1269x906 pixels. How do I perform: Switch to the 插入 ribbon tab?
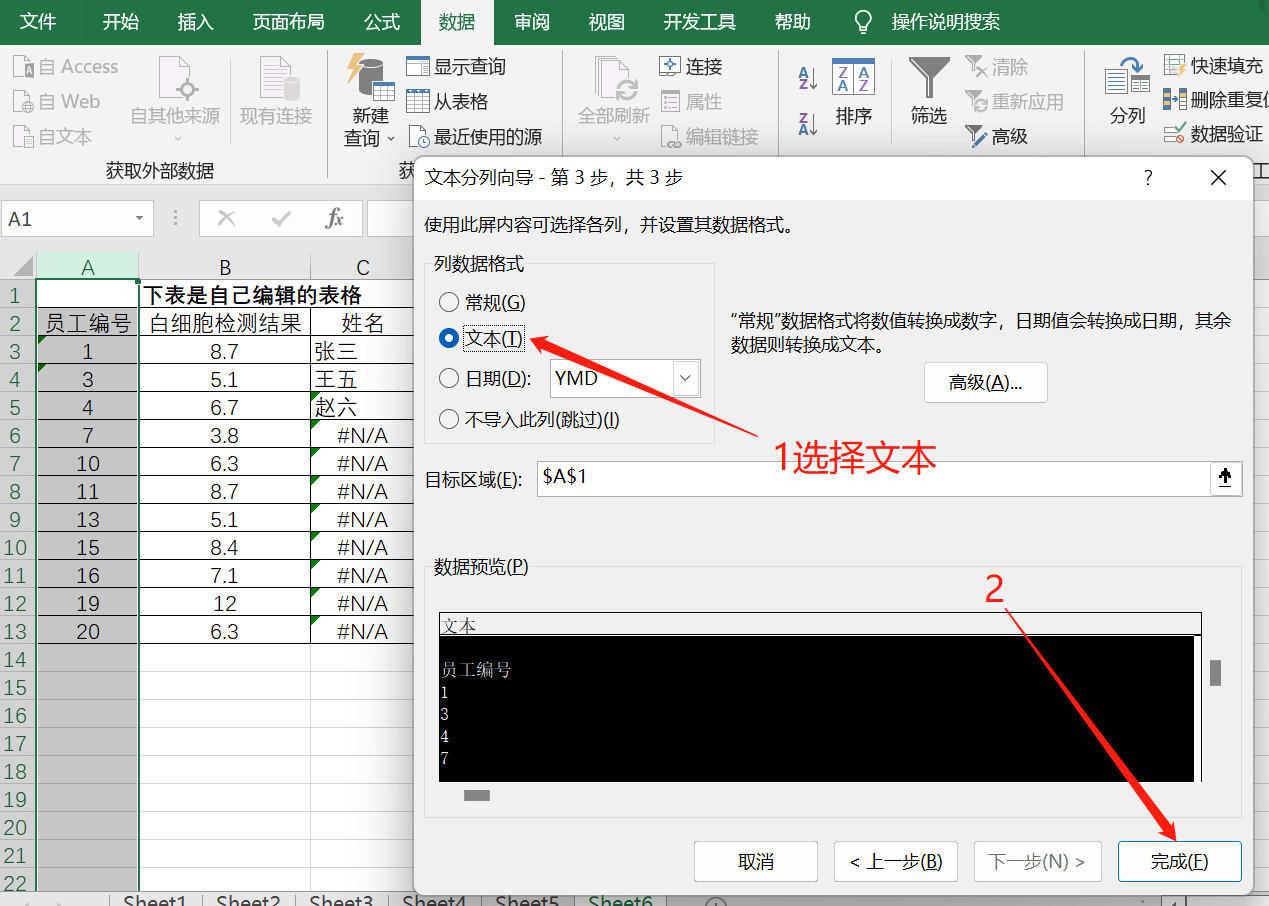pos(195,22)
